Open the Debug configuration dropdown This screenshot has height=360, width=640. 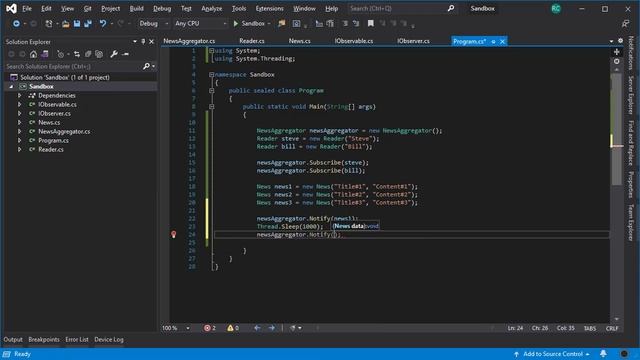pos(153,24)
